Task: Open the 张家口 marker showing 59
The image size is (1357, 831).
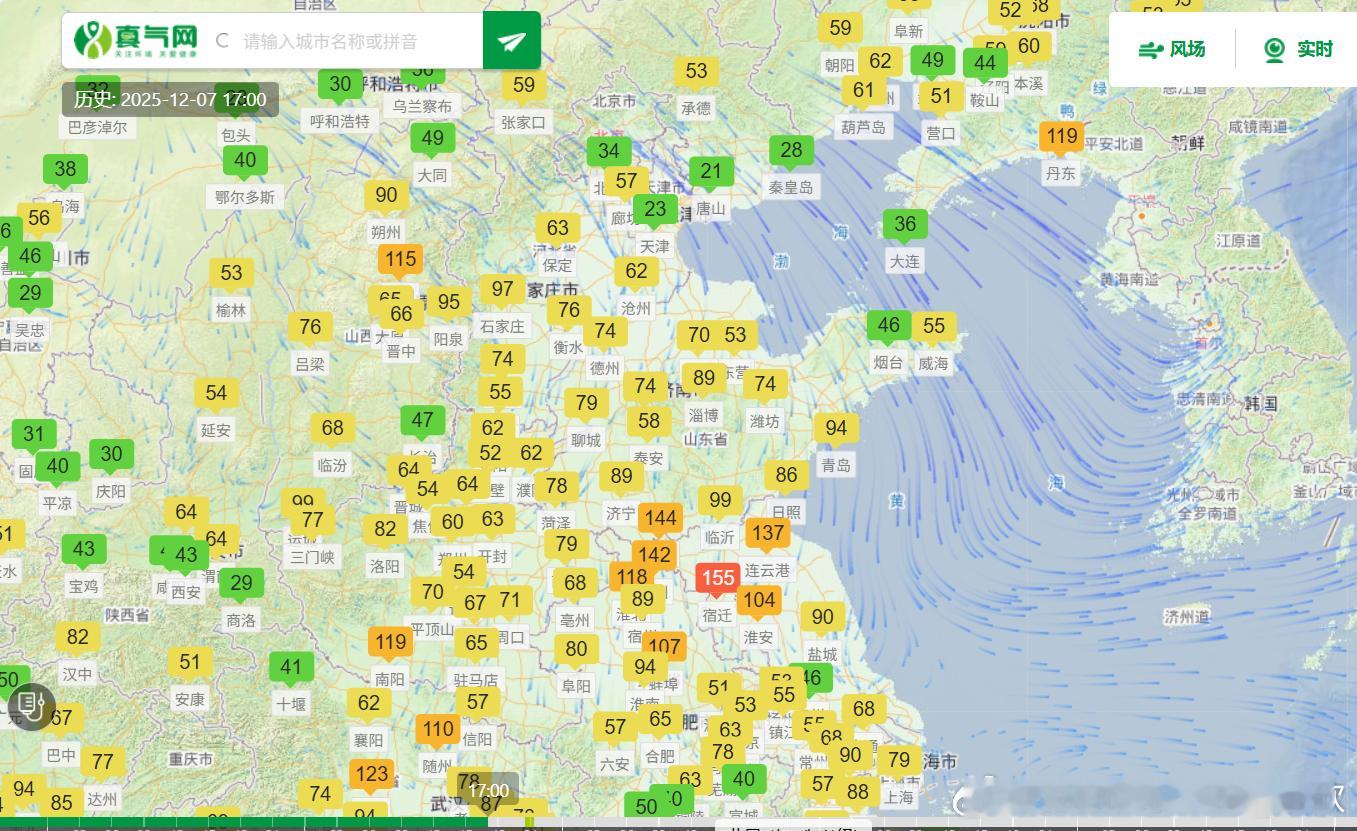Action: coord(524,86)
